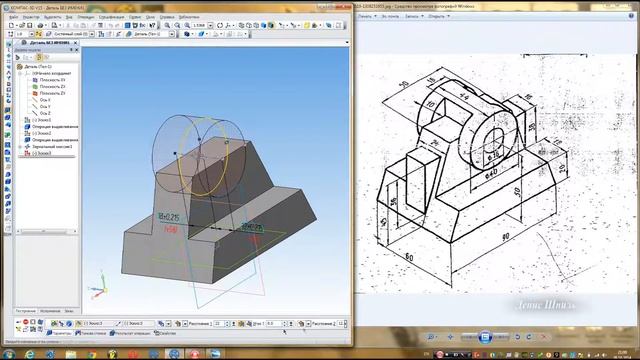
Task: Click the Print icon in toolbar
Action: coord(40,25)
